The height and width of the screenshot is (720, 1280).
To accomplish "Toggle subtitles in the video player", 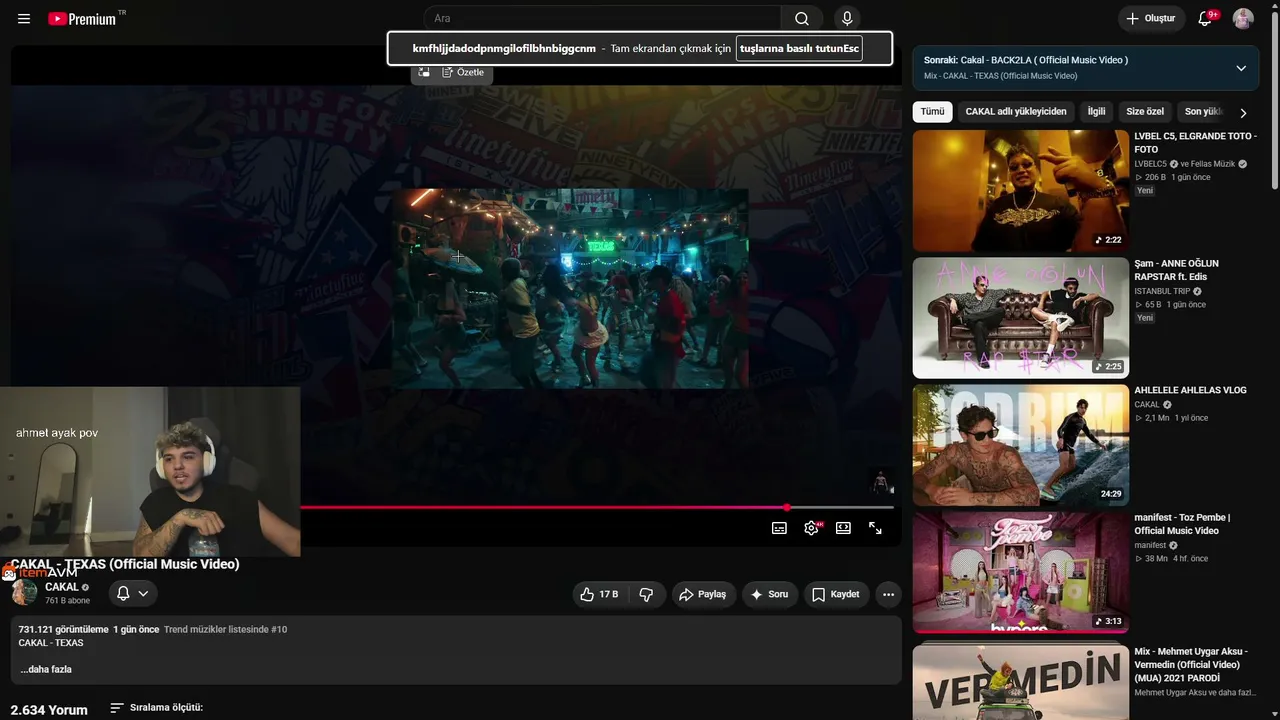I will pos(779,528).
